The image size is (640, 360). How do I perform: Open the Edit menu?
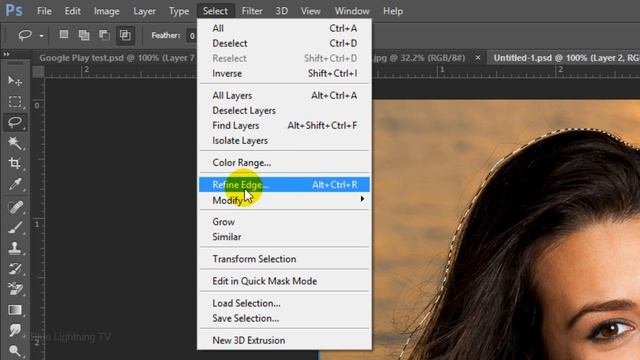pyautogui.click(x=72, y=11)
